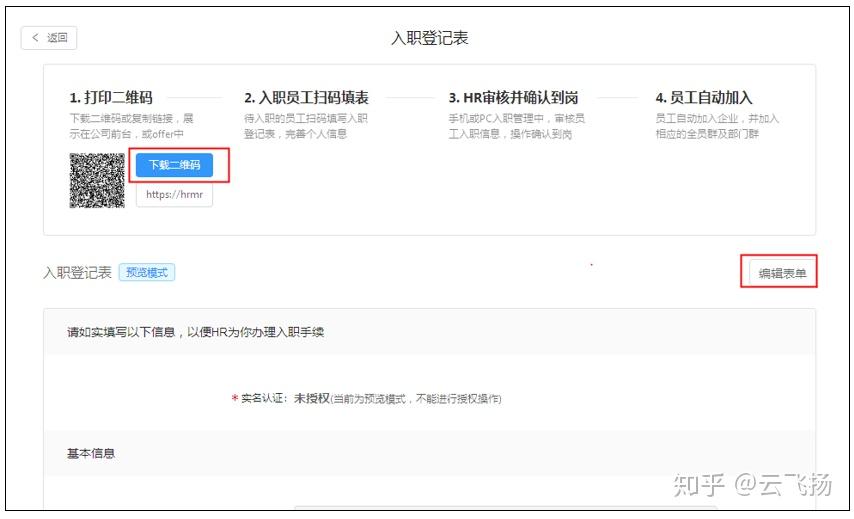Select step heading 4. 员工自动加入
The width and height of the screenshot is (854, 519).
point(704,97)
